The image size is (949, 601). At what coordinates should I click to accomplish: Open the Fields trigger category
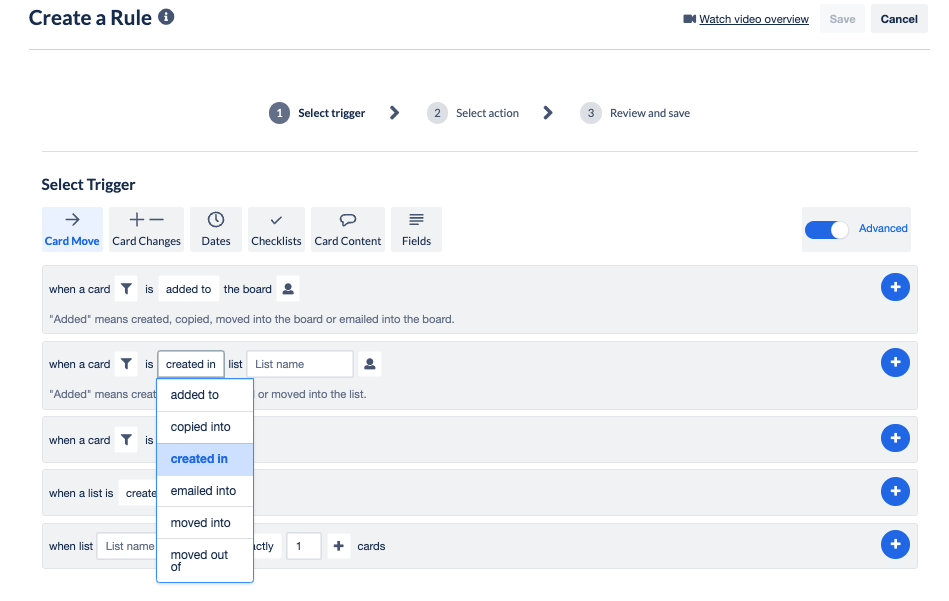coord(416,229)
